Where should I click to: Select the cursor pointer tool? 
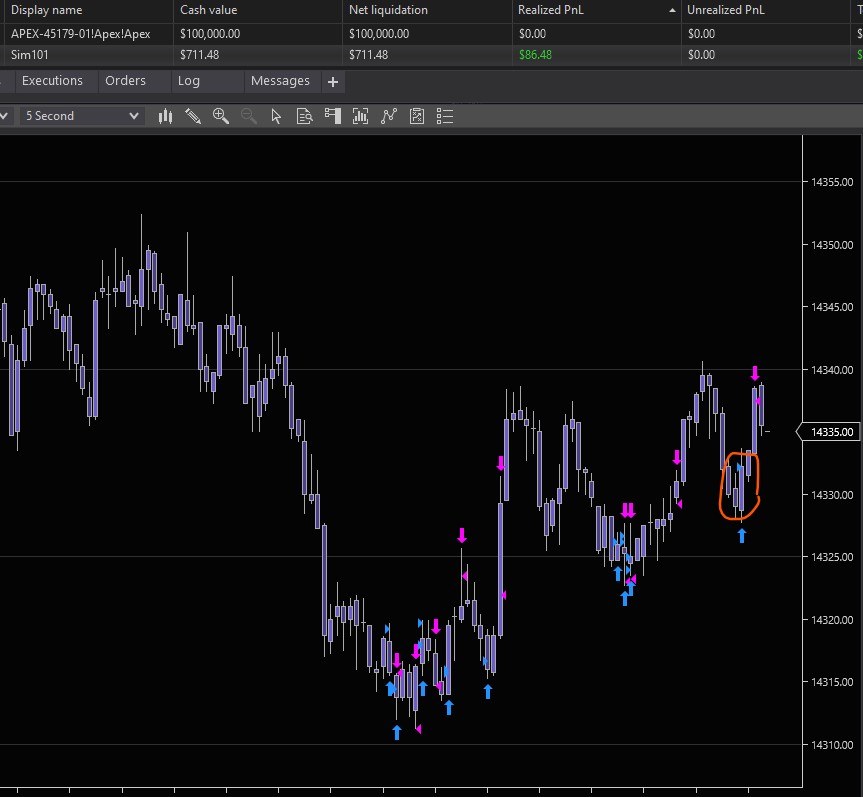[x=276, y=116]
